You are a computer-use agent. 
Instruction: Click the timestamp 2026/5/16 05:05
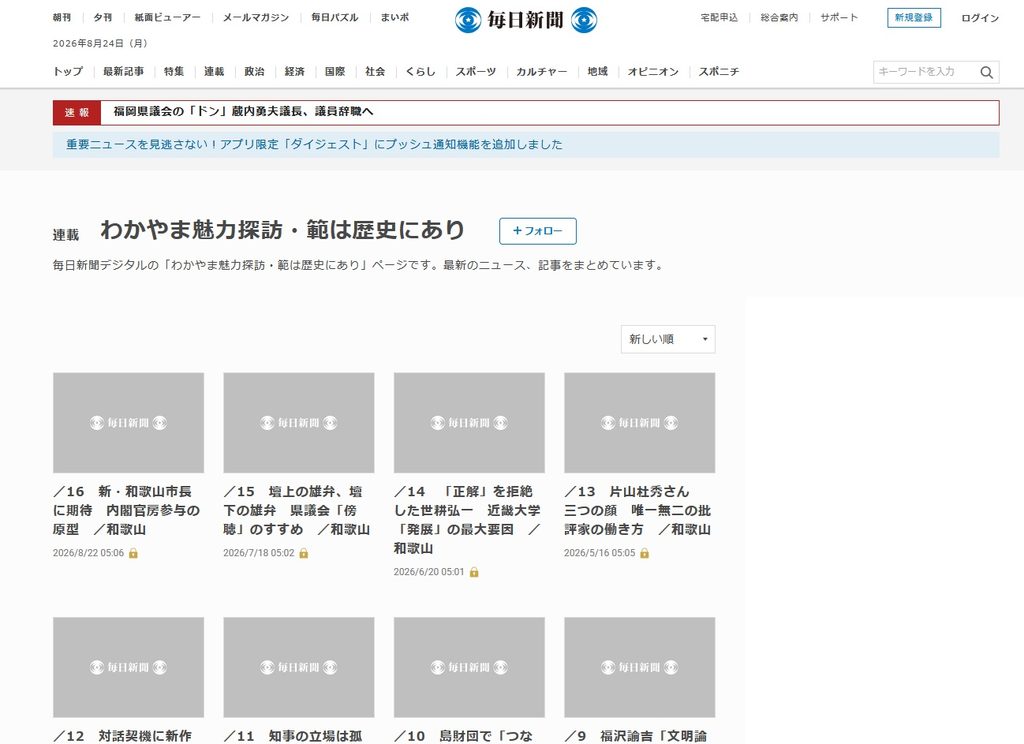click(600, 553)
